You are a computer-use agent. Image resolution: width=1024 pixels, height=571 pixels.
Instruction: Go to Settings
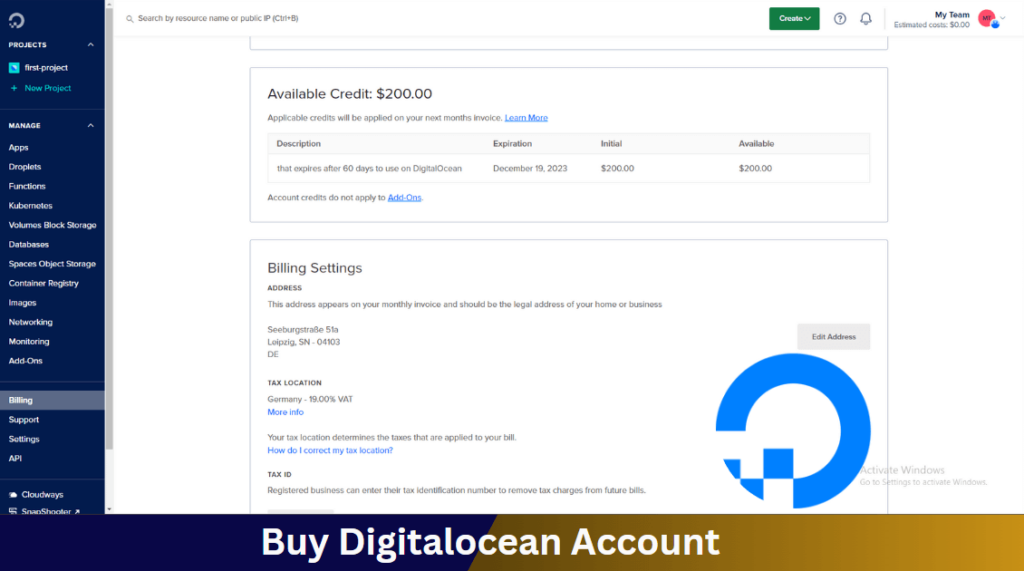[24, 440]
